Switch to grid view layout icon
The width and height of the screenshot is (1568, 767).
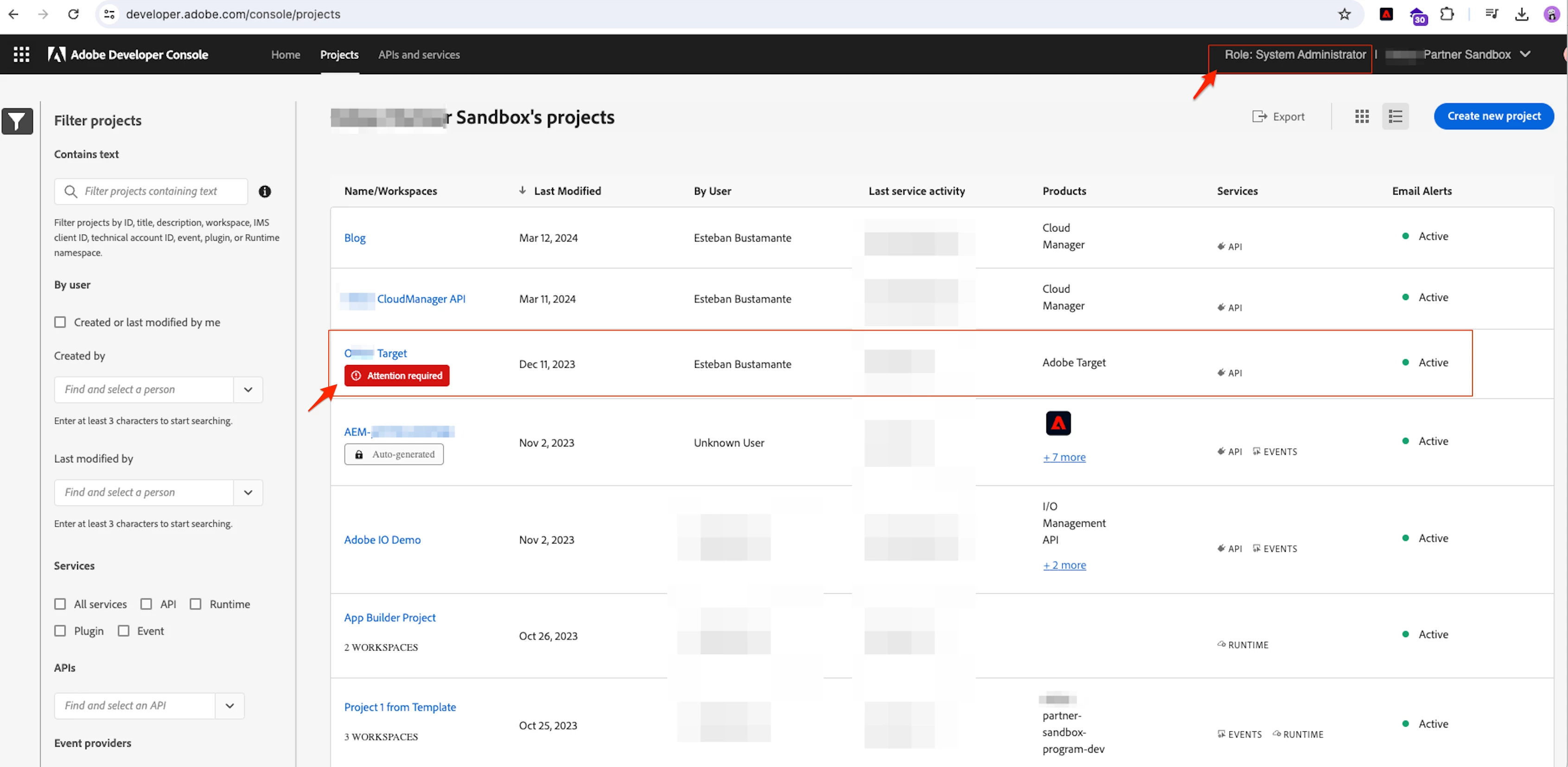(x=1362, y=116)
